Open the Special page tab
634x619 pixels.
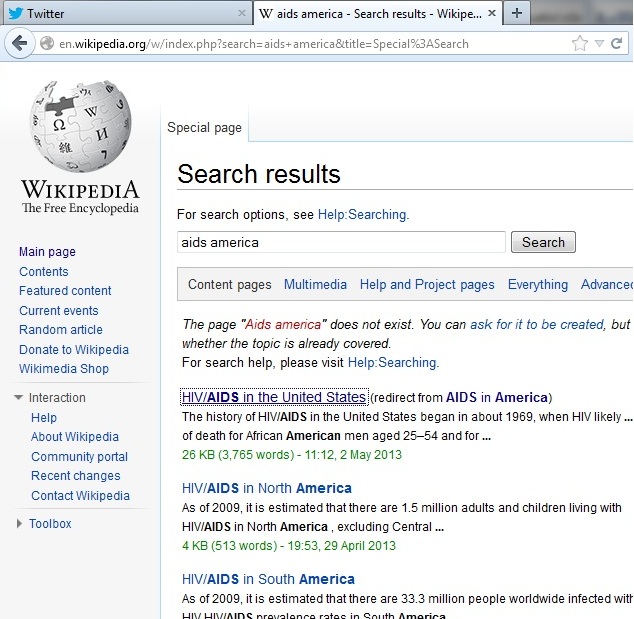pyautogui.click(x=204, y=127)
